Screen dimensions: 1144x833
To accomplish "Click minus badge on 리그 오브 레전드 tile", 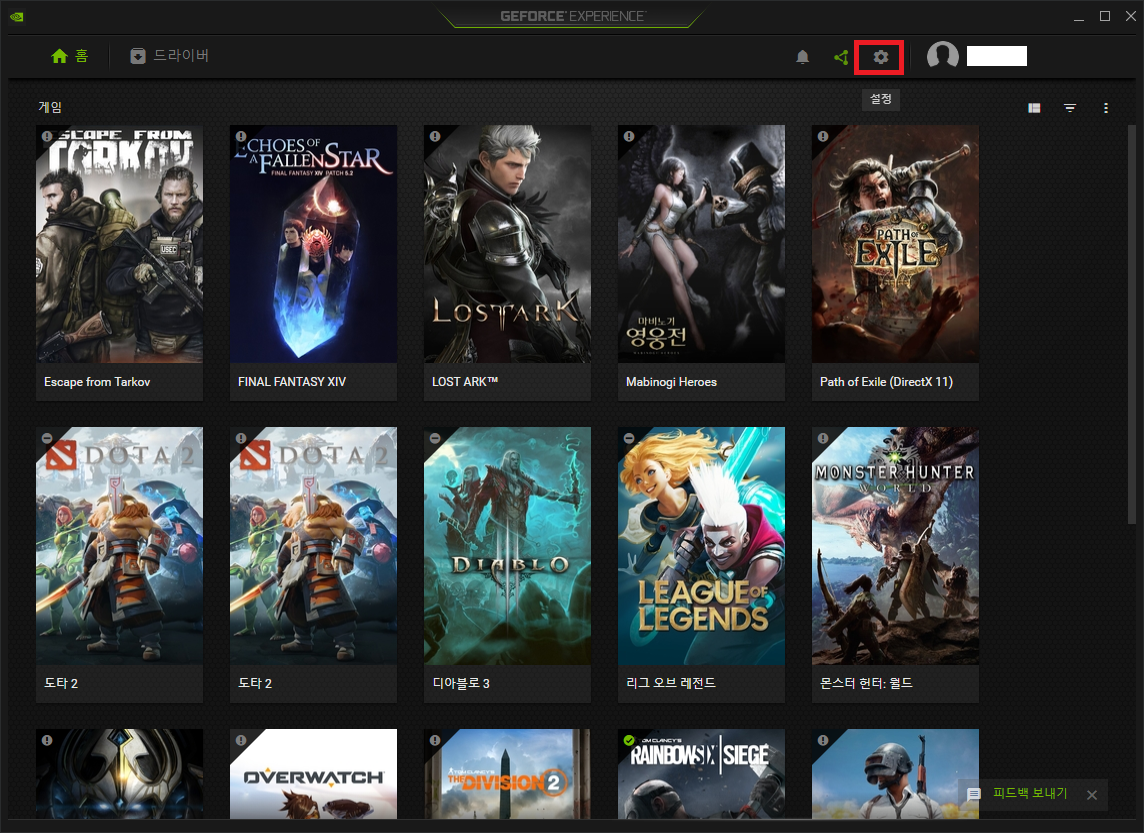I will pyautogui.click(x=629, y=438).
